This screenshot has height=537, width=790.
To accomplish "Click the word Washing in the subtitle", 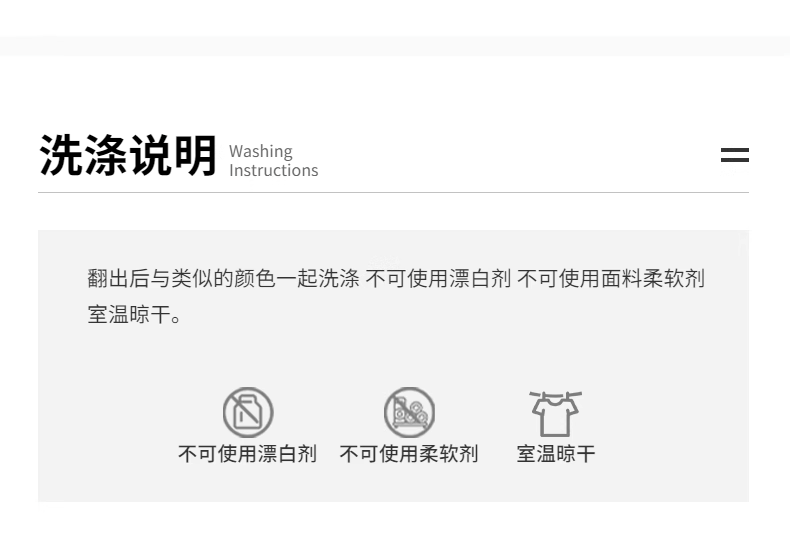I will [x=260, y=152].
